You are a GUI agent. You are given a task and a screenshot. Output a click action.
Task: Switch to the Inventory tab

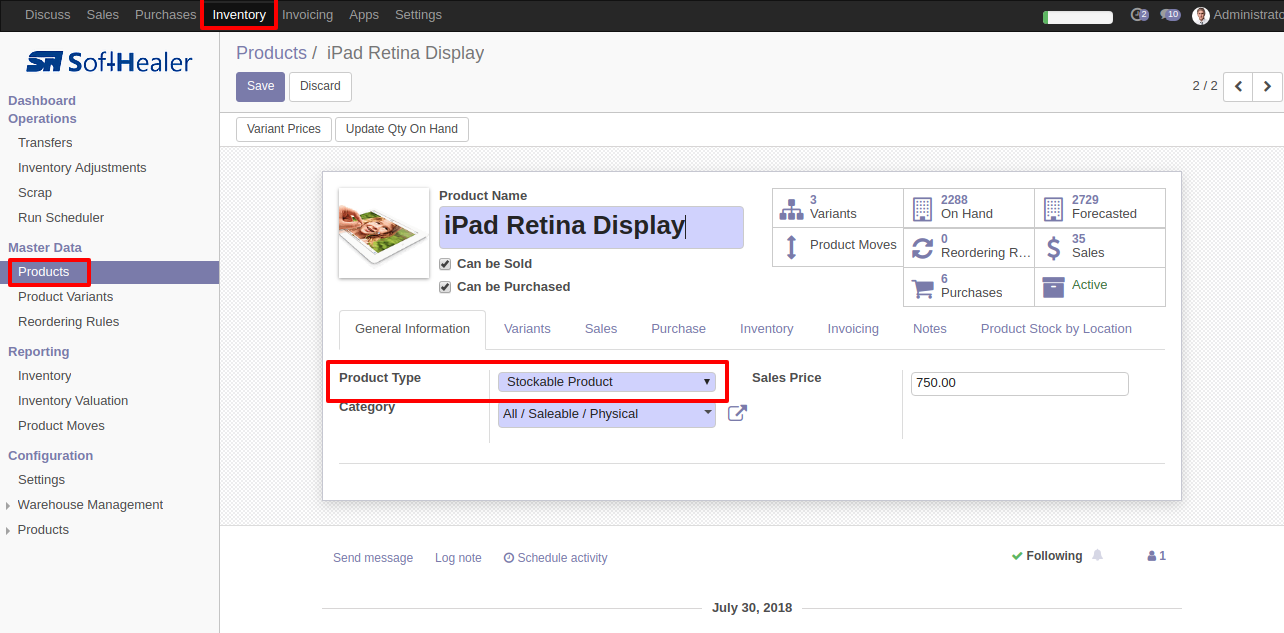[766, 329]
